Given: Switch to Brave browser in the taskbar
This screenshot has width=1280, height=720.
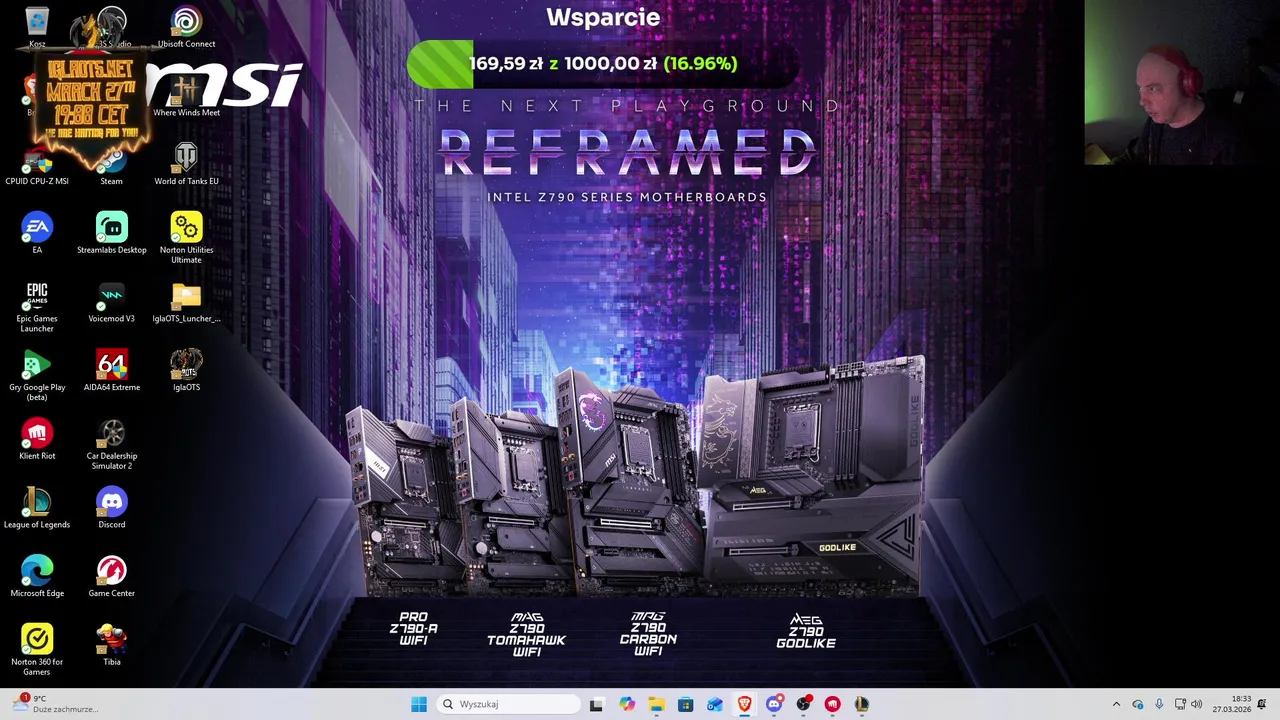Looking at the screenshot, I should tap(744, 704).
